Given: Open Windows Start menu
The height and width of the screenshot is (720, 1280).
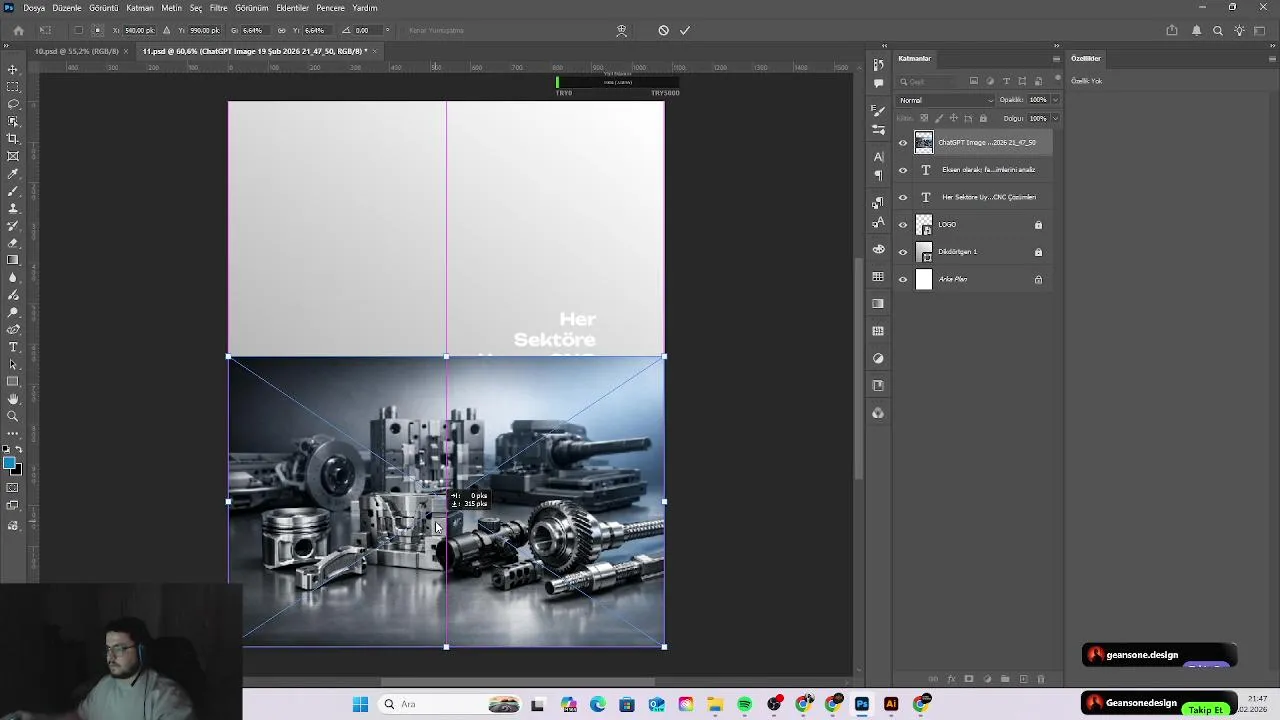Looking at the screenshot, I should click(360, 704).
